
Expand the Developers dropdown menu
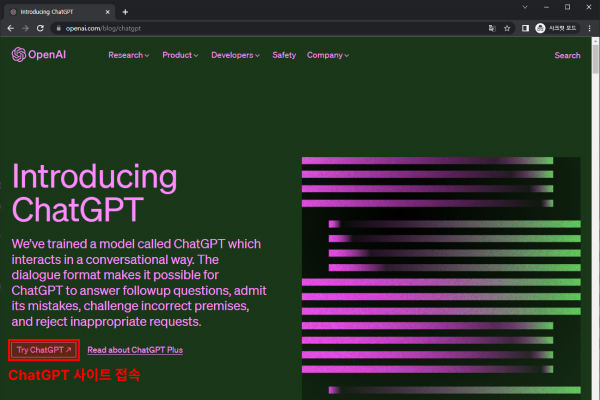236,55
